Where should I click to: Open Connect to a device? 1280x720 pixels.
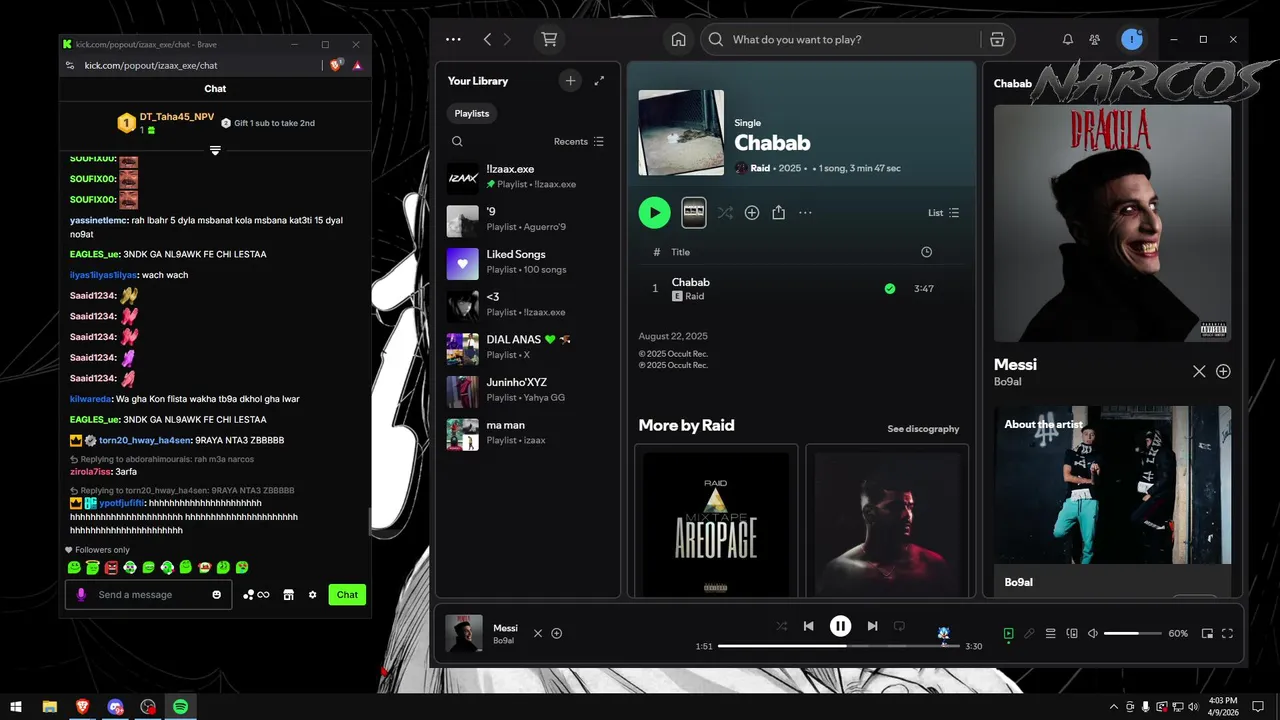[x=1072, y=633]
